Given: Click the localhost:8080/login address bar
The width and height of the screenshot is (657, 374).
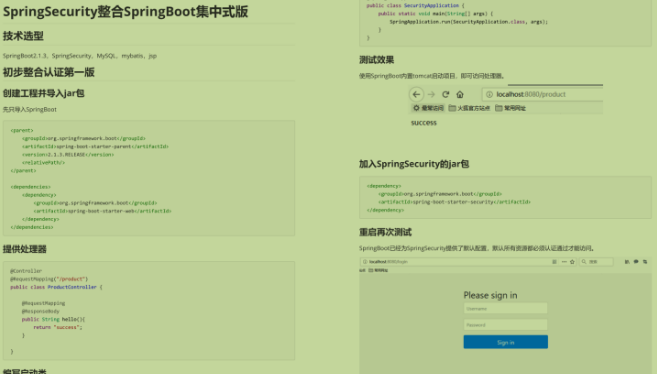Looking at the screenshot, I should (455, 262).
